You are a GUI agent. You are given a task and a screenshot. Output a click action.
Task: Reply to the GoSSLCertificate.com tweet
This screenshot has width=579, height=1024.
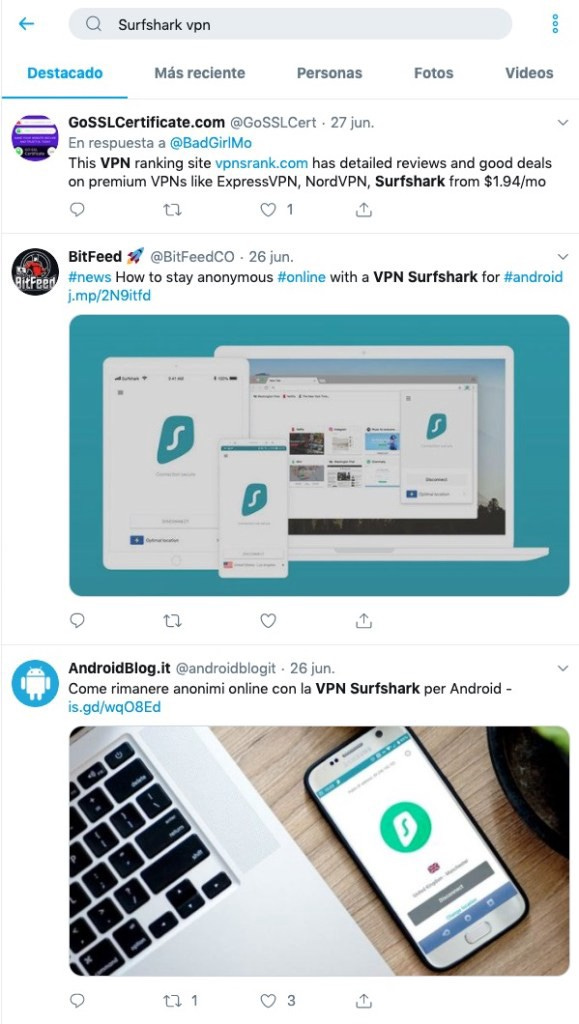coord(77,210)
